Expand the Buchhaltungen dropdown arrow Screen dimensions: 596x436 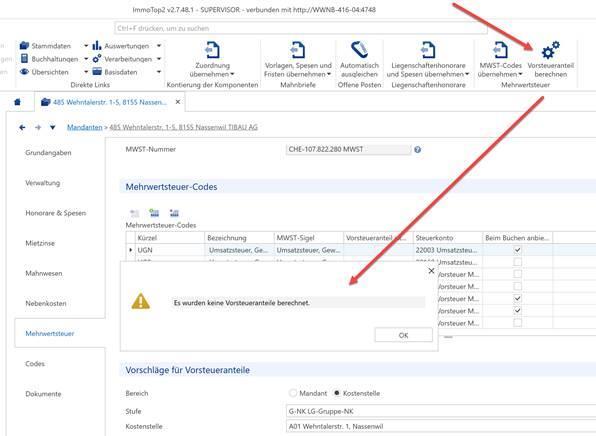(86, 59)
